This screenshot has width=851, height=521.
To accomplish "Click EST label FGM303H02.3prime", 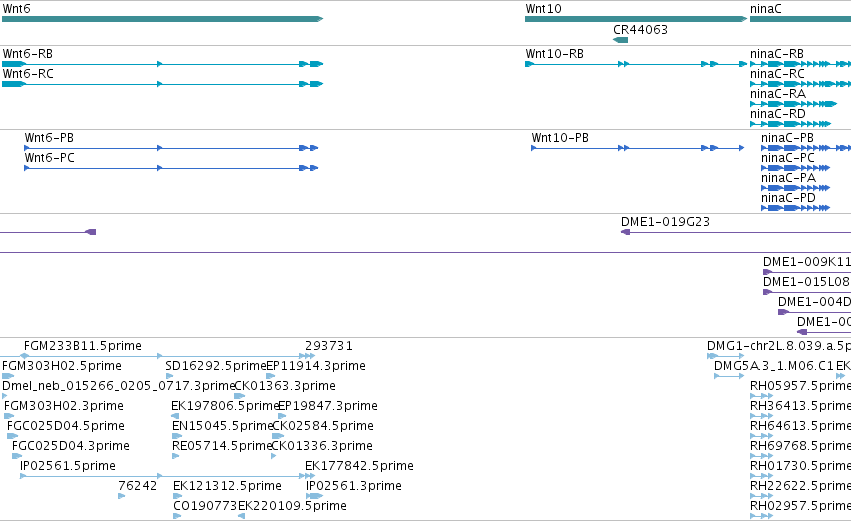I will (x=63, y=406).
